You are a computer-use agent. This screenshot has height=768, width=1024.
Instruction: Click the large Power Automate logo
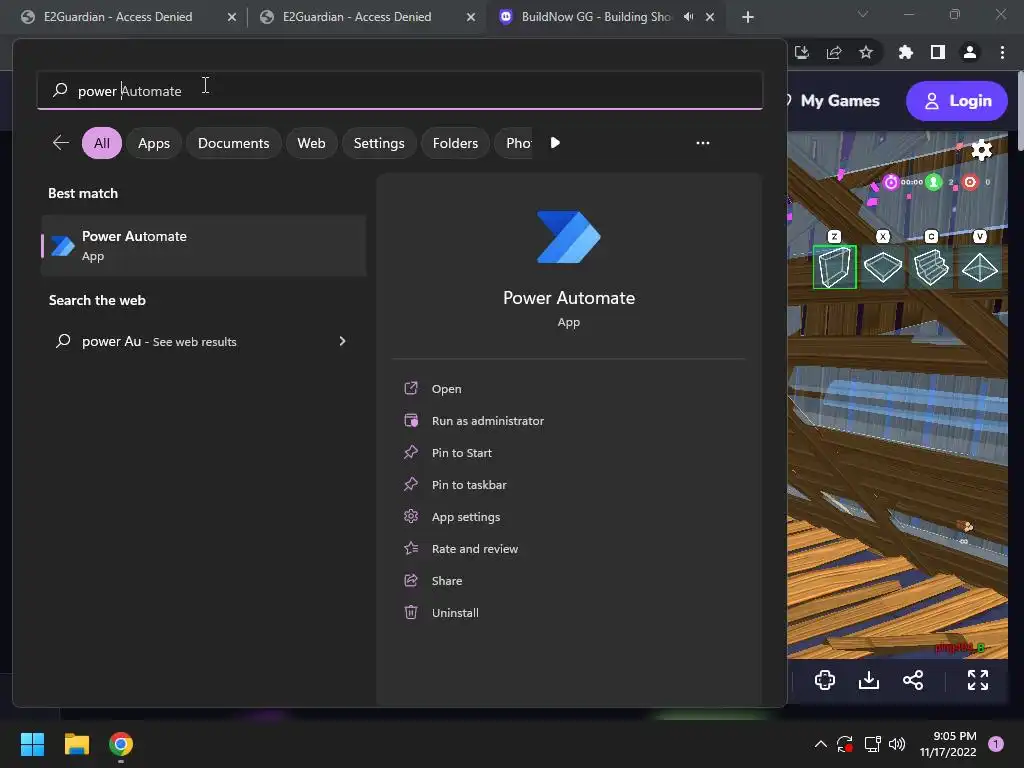tap(568, 236)
